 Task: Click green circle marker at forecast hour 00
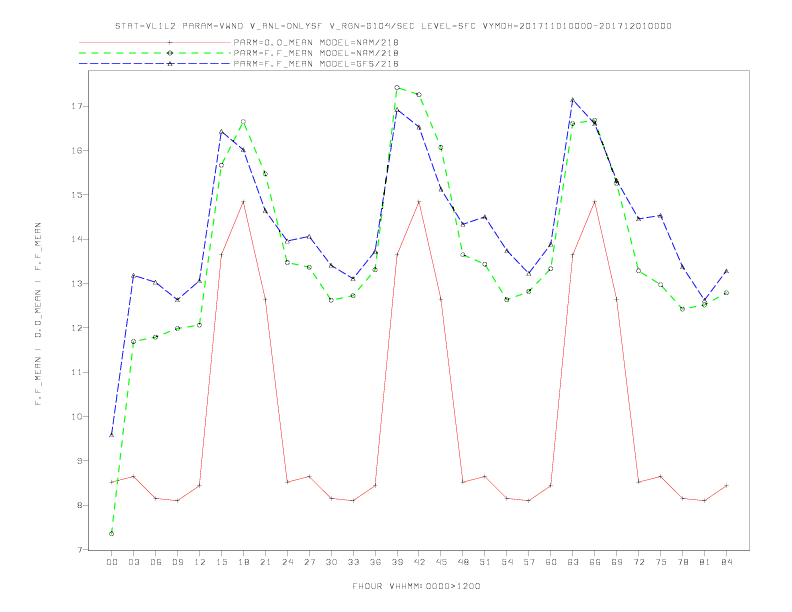(x=112, y=534)
